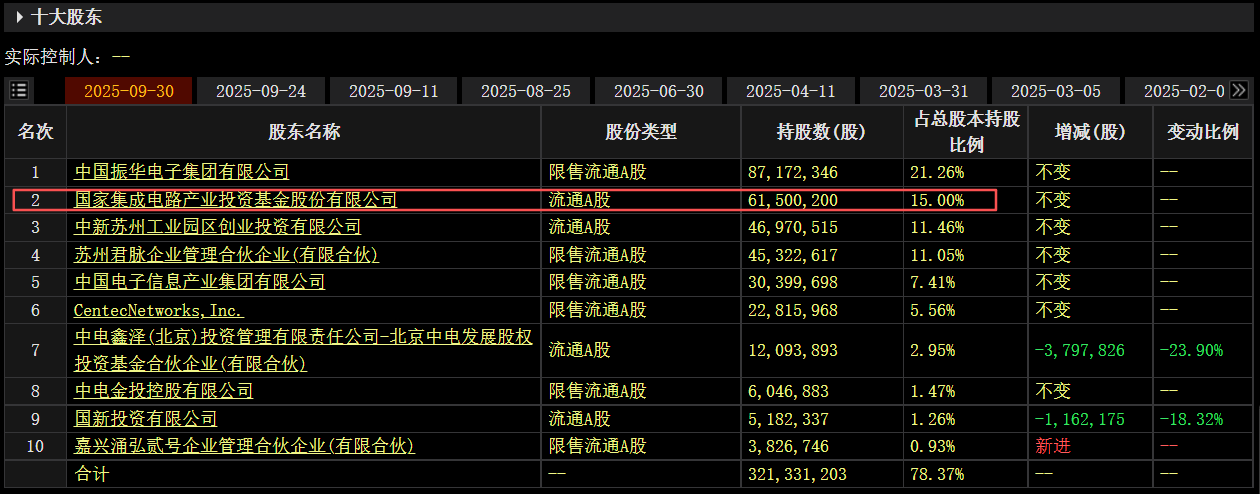View the 2025-03-31 date tab

[x=924, y=91]
